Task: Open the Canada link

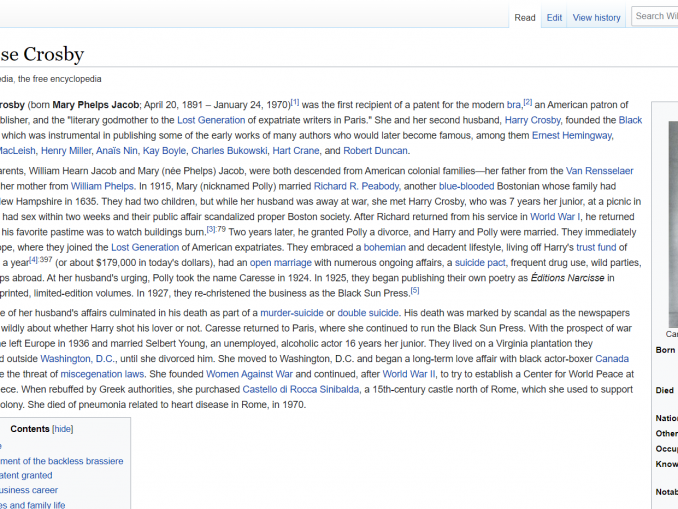Action: click(x=612, y=359)
